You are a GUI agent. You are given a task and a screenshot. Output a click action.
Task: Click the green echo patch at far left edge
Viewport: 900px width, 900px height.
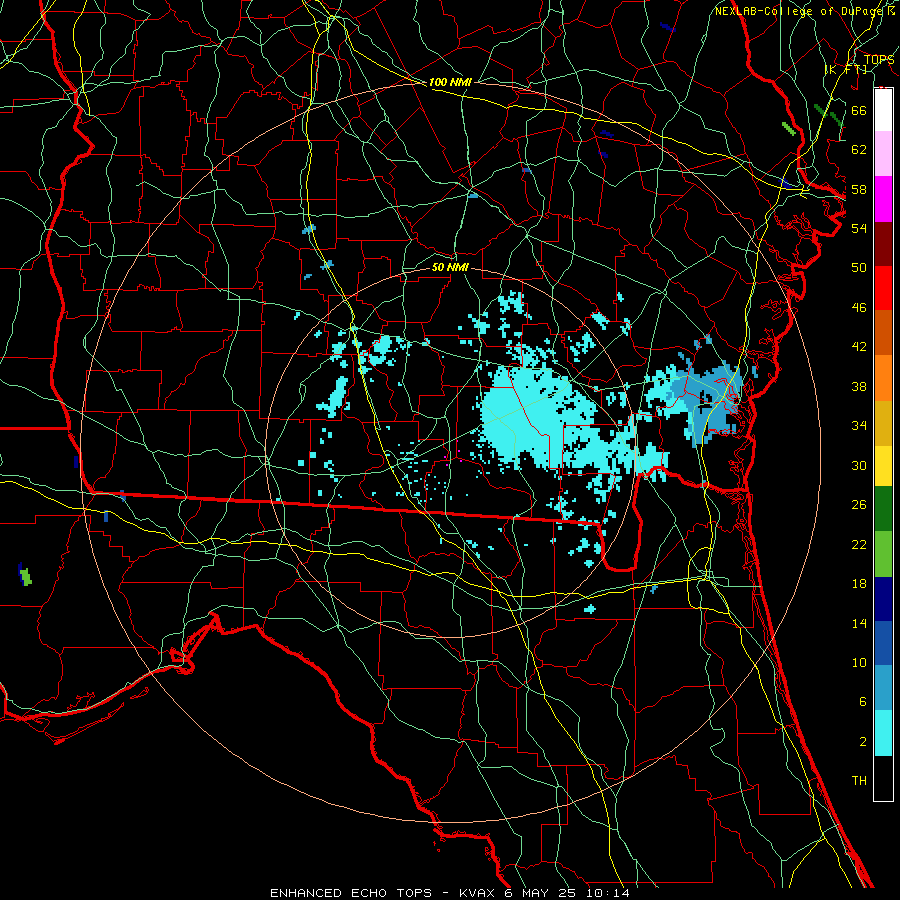(x=25, y=575)
